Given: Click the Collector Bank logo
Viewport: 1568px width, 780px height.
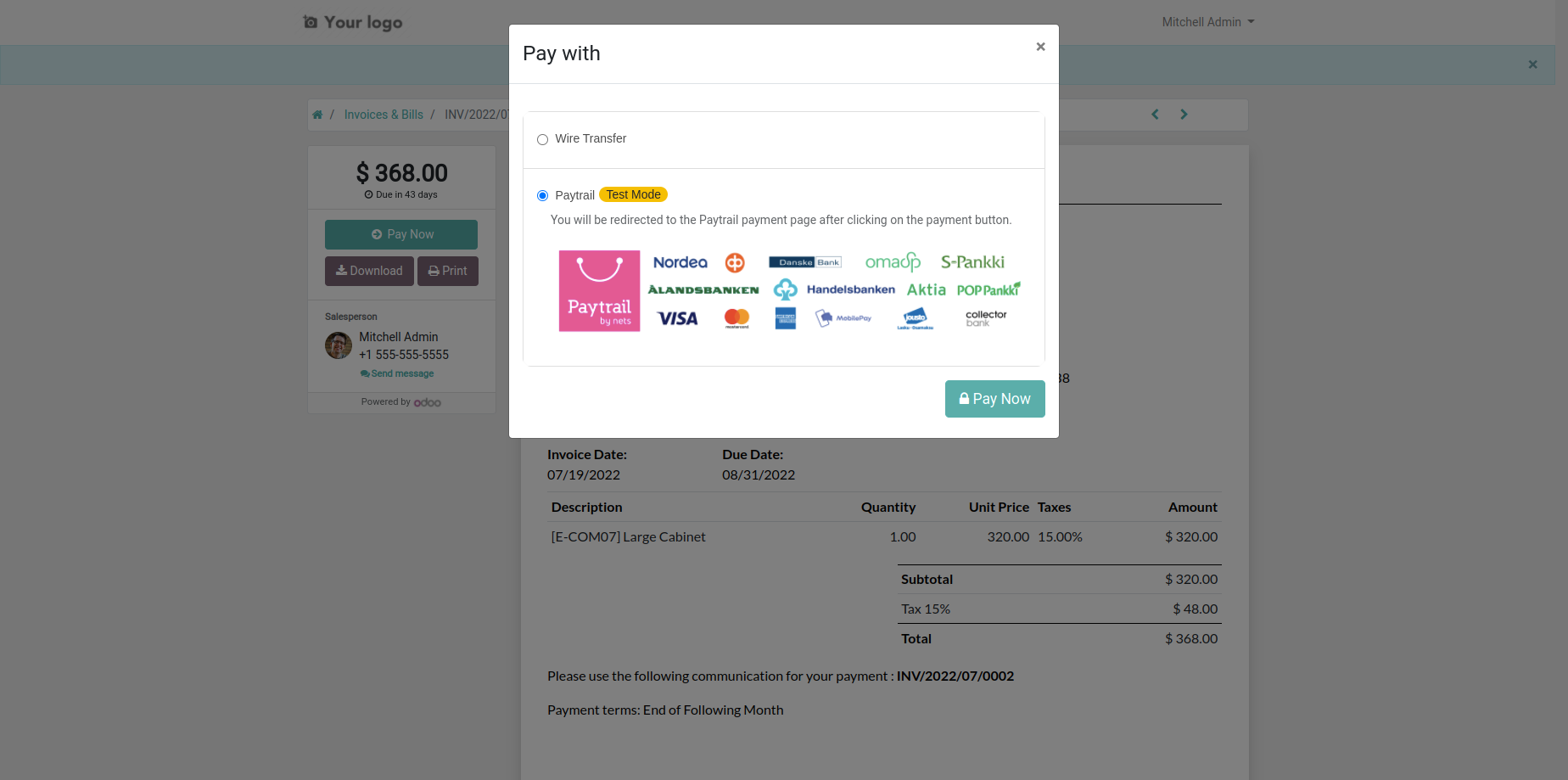Looking at the screenshot, I should pos(986,318).
